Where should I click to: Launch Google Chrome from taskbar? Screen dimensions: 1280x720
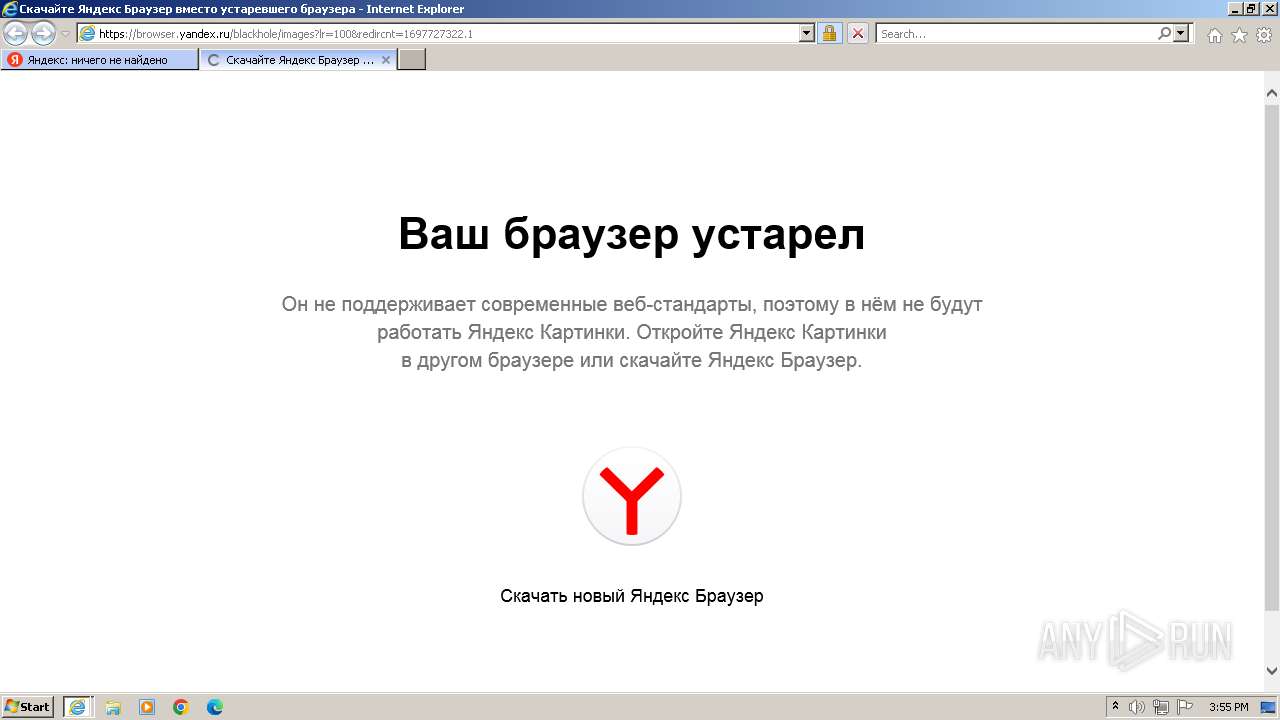pyautogui.click(x=181, y=707)
